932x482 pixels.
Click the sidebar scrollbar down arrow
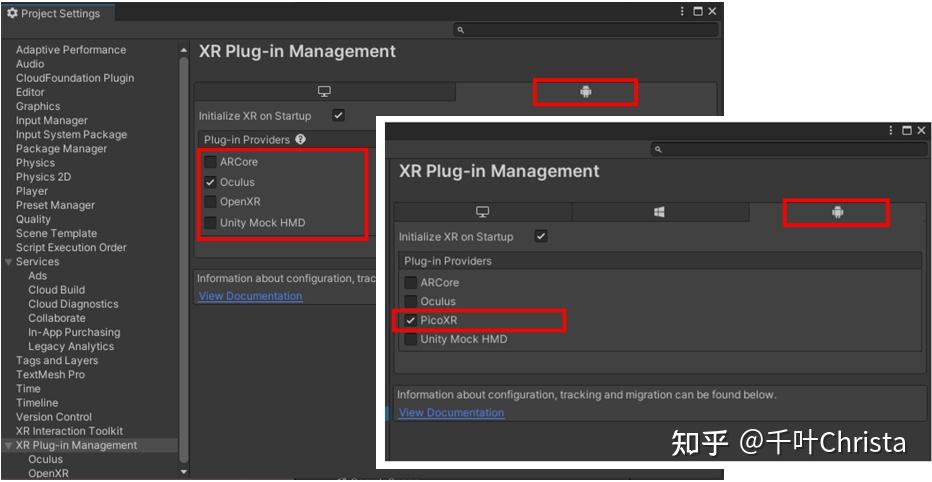pyautogui.click(x=183, y=471)
